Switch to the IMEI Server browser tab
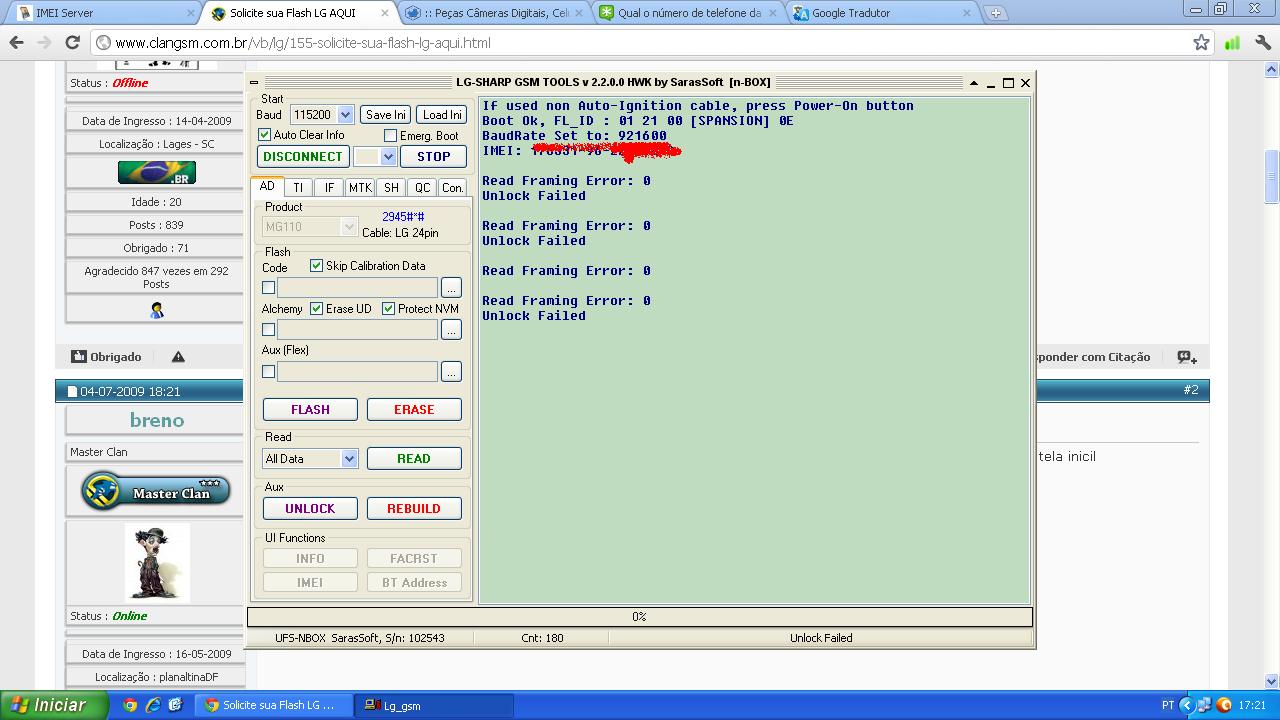Viewport: 1280px width, 720px height. pyautogui.click(x=104, y=13)
